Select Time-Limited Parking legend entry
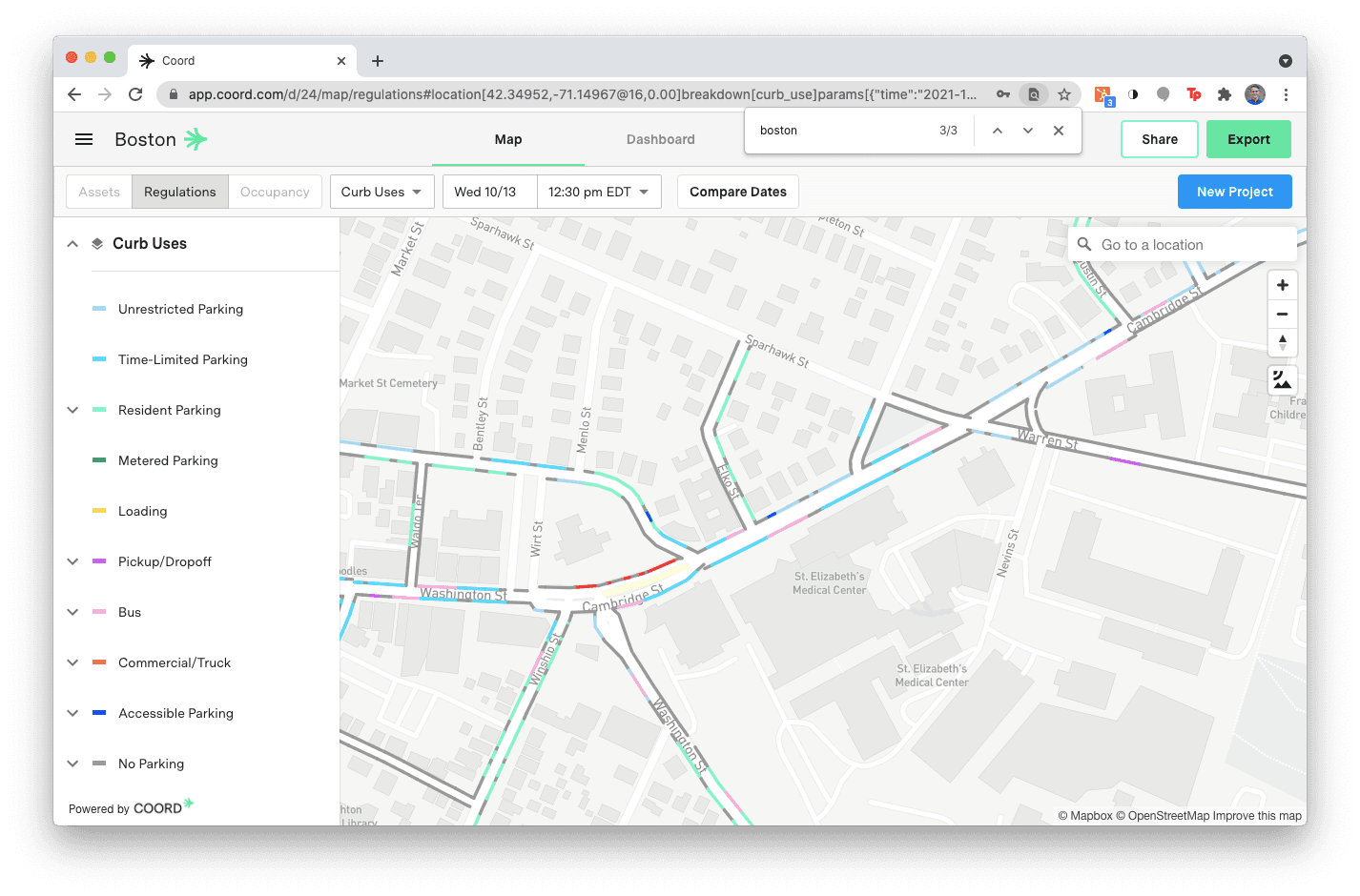 [x=183, y=359]
